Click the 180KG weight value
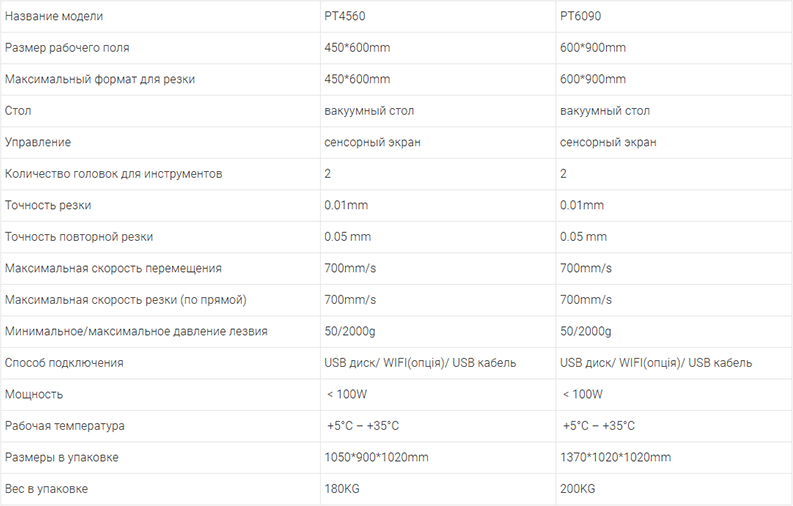 [x=342, y=489]
